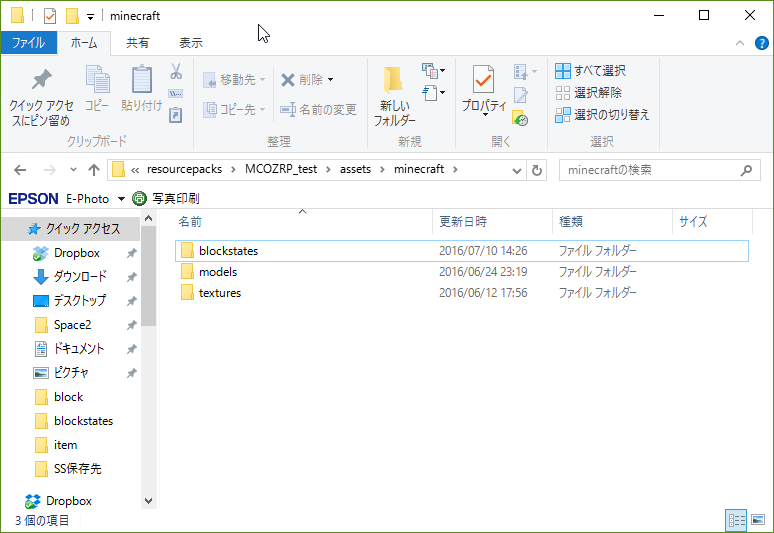Open クイック アクセス in navigation pane
The height and width of the screenshot is (533, 774).
point(72,228)
